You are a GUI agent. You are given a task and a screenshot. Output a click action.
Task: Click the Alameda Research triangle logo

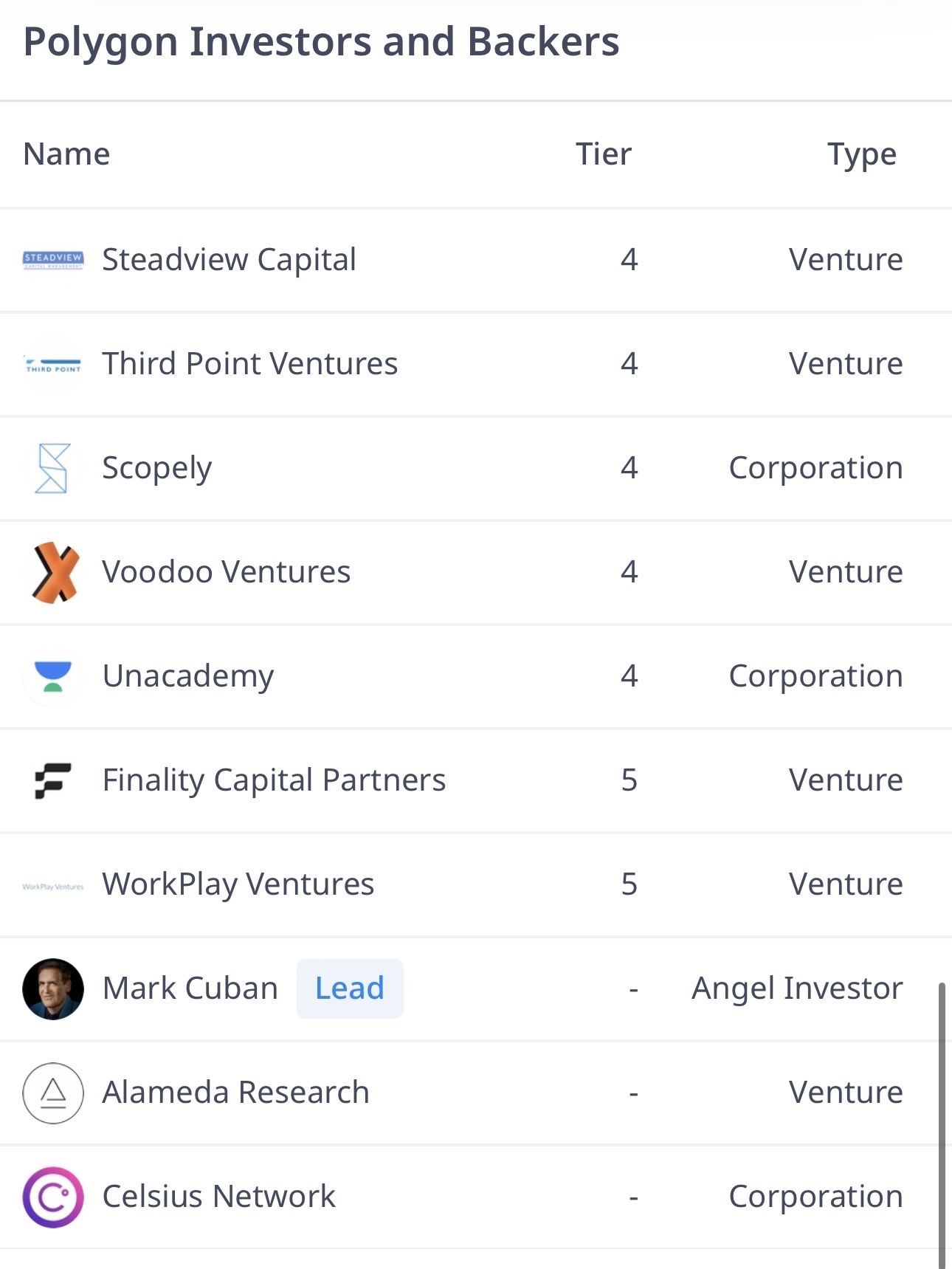click(x=53, y=1093)
